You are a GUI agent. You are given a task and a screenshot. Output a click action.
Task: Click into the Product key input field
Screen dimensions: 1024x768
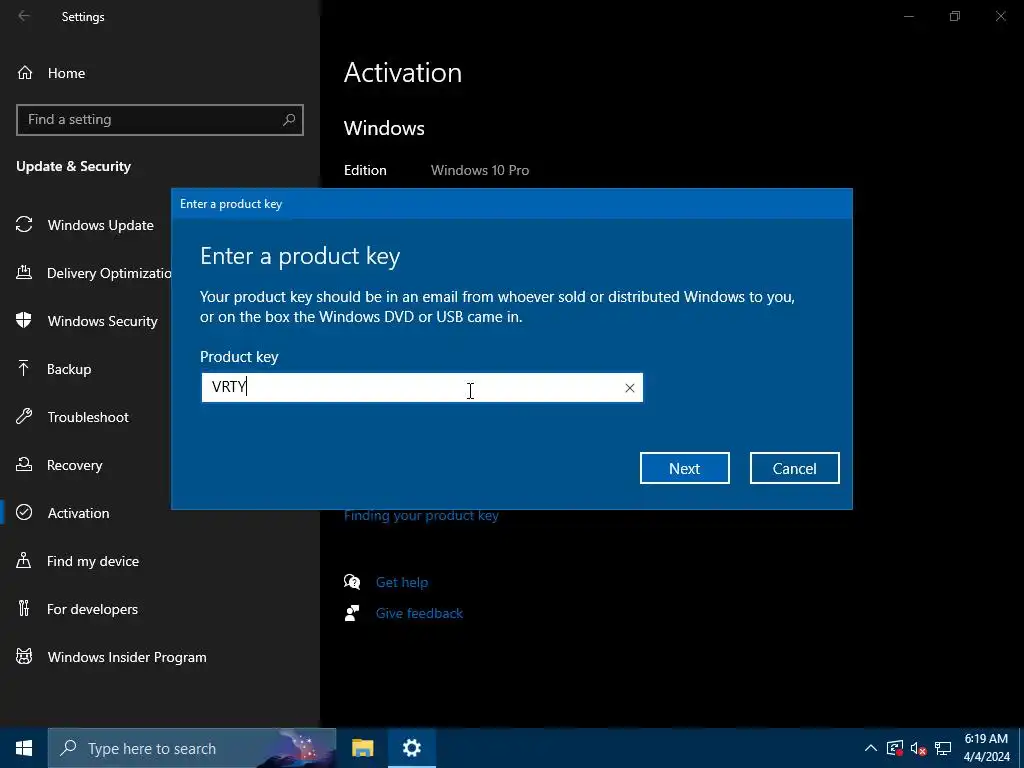coord(422,387)
